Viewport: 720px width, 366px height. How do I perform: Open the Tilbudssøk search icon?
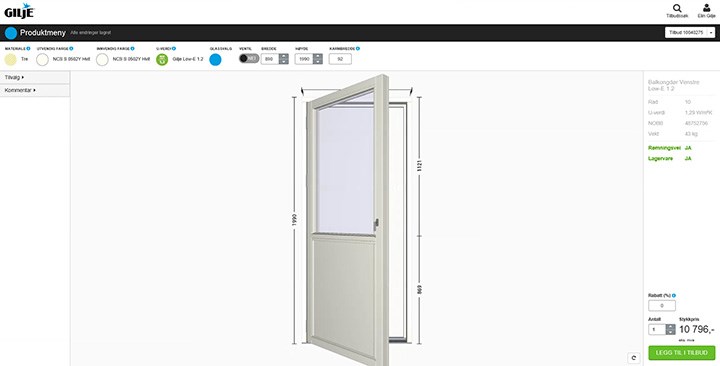677,8
